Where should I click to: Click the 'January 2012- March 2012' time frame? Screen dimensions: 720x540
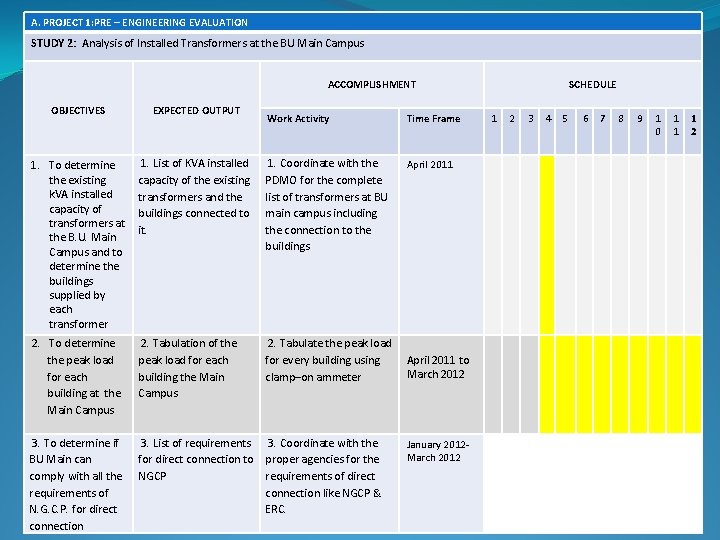click(441, 484)
